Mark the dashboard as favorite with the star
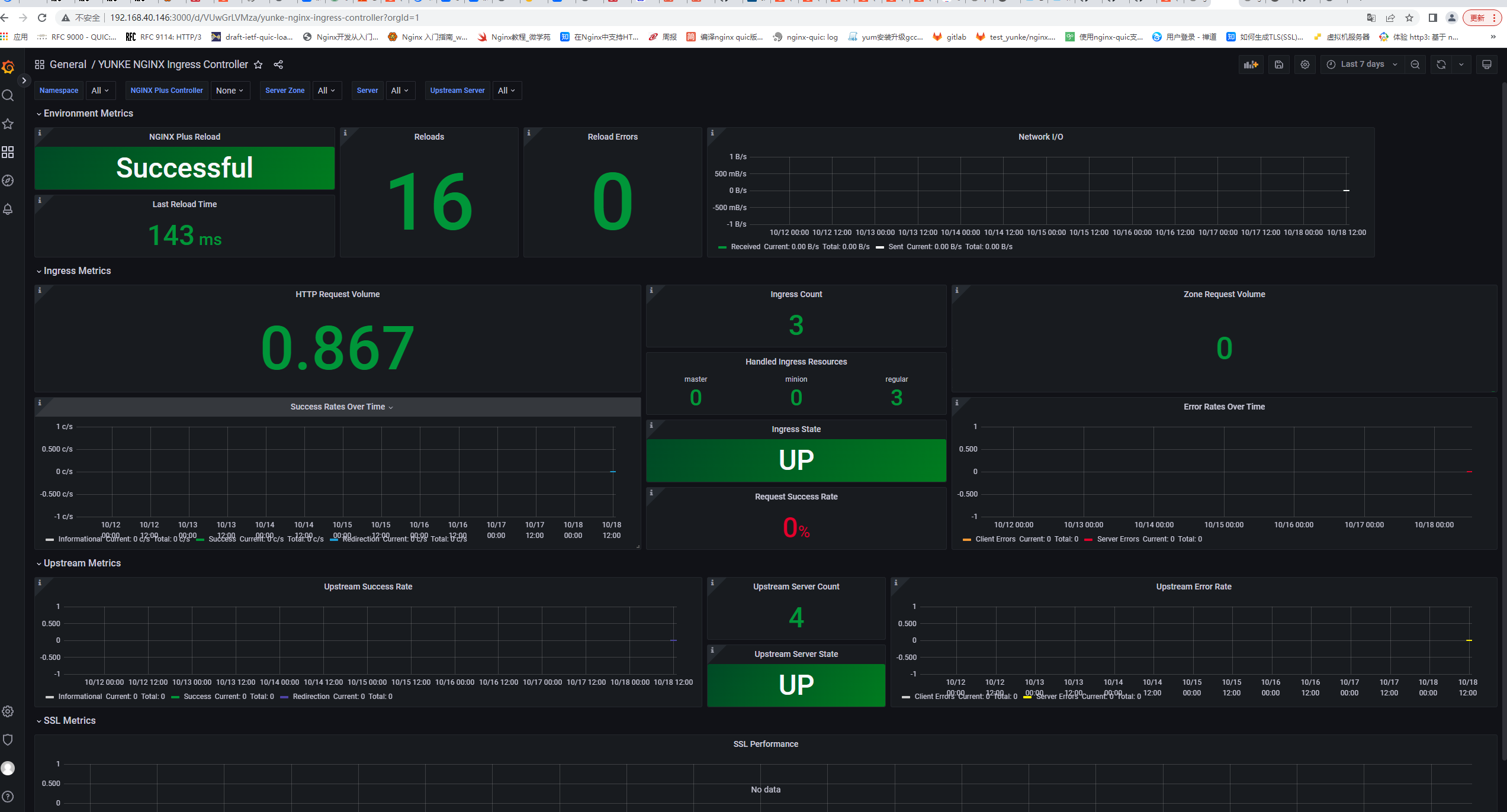Image resolution: width=1507 pixels, height=812 pixels. (258, 65)
